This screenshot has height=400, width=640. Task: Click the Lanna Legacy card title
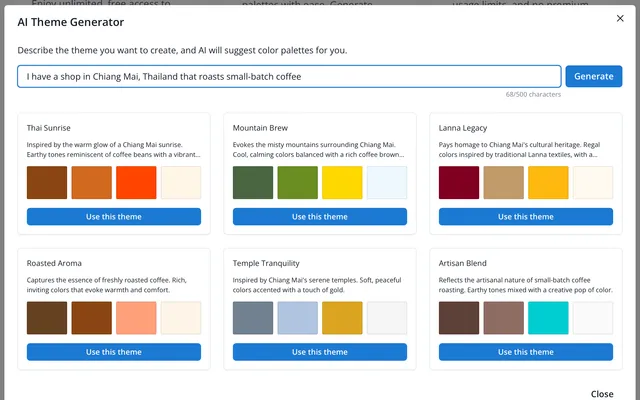[463, 128]
